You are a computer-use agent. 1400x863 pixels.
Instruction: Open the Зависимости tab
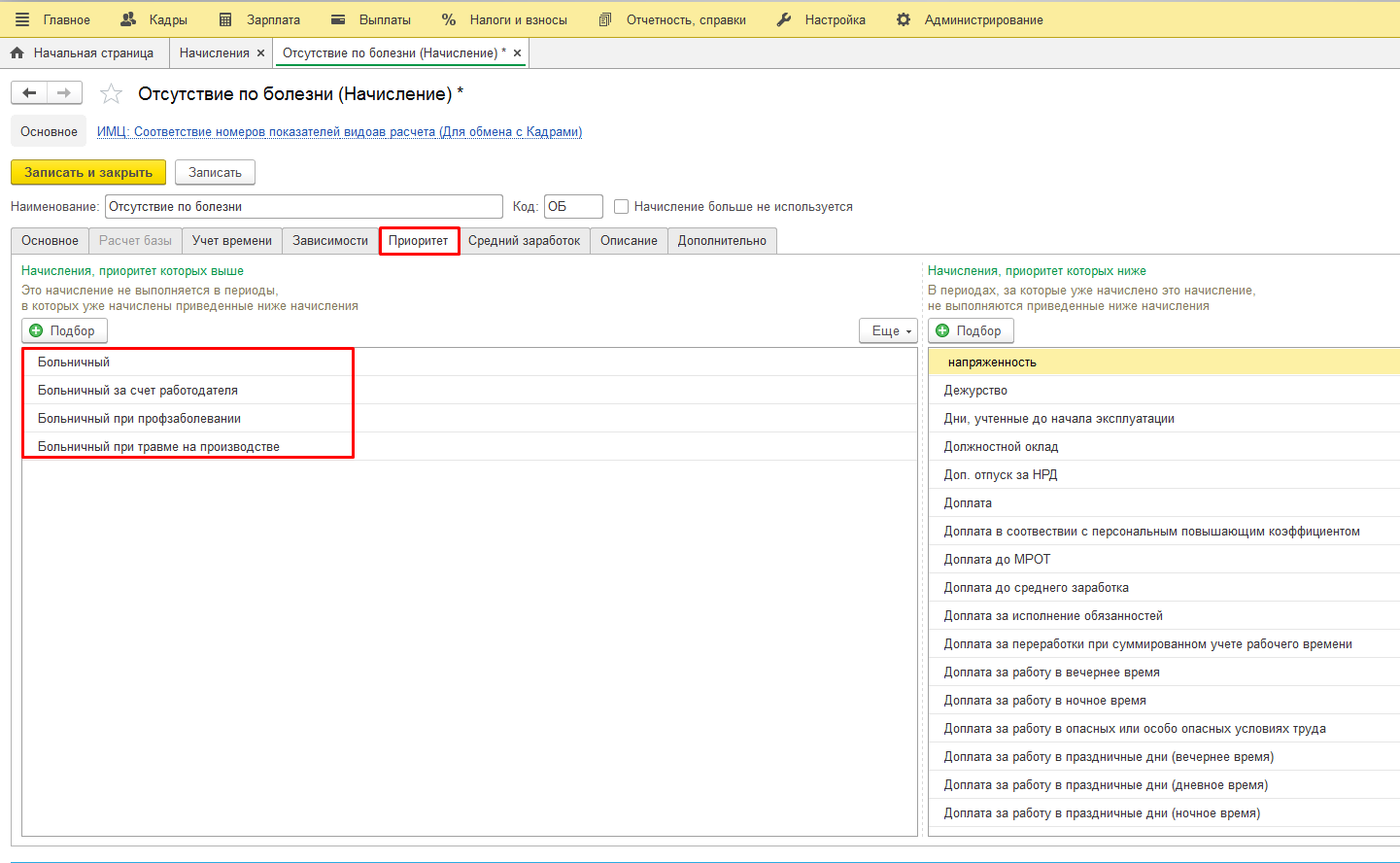pos(330,241)
